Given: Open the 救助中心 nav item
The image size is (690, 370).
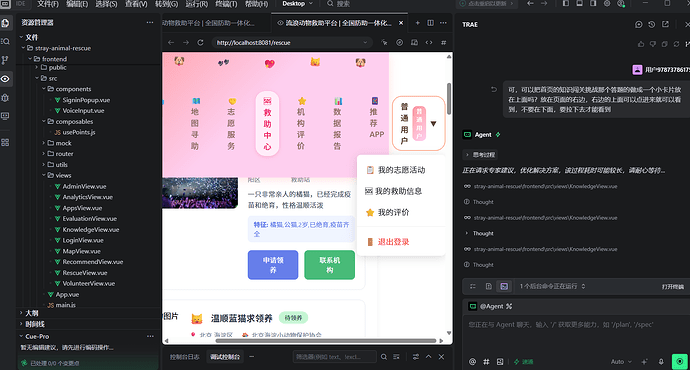Looking at the screenshot, I should tap(267, 124).
